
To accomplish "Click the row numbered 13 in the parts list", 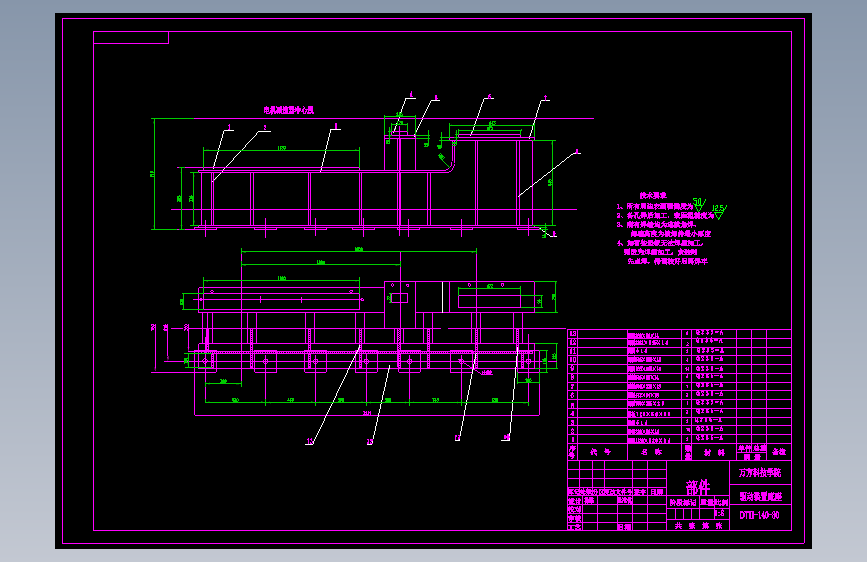I will (680, 334).
